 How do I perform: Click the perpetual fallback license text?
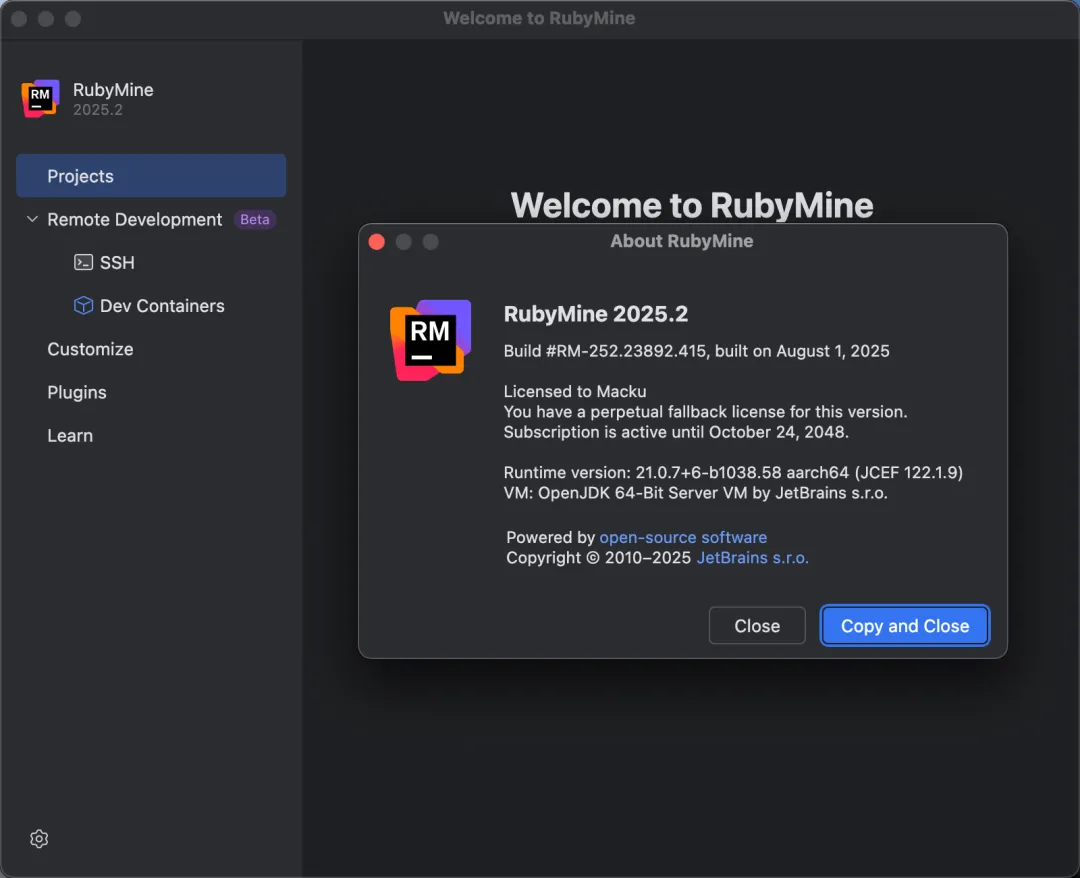coord(705,412)
